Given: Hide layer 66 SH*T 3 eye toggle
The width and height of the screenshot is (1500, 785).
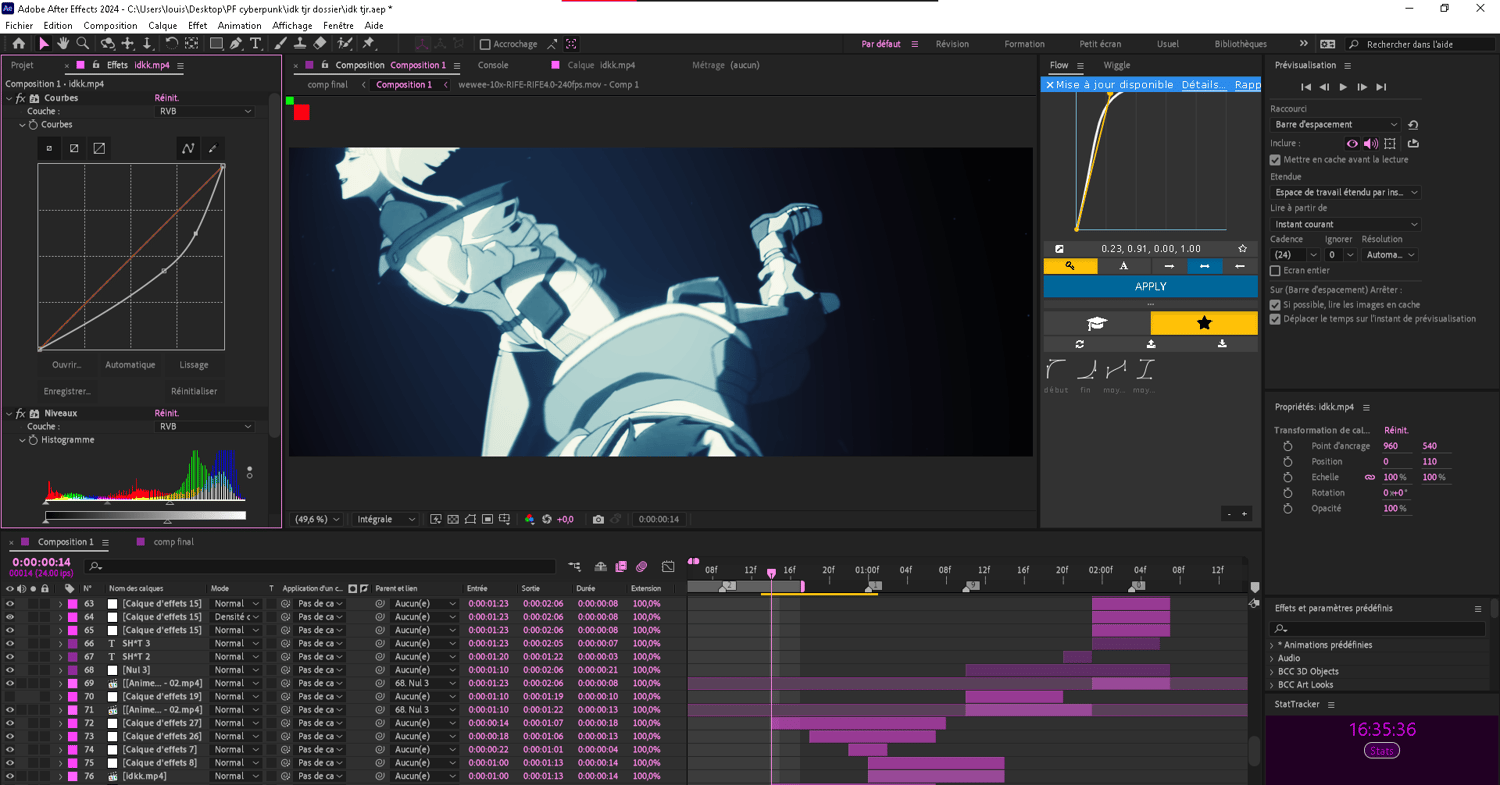Looking at the screenshot, I should coord(10,644).
